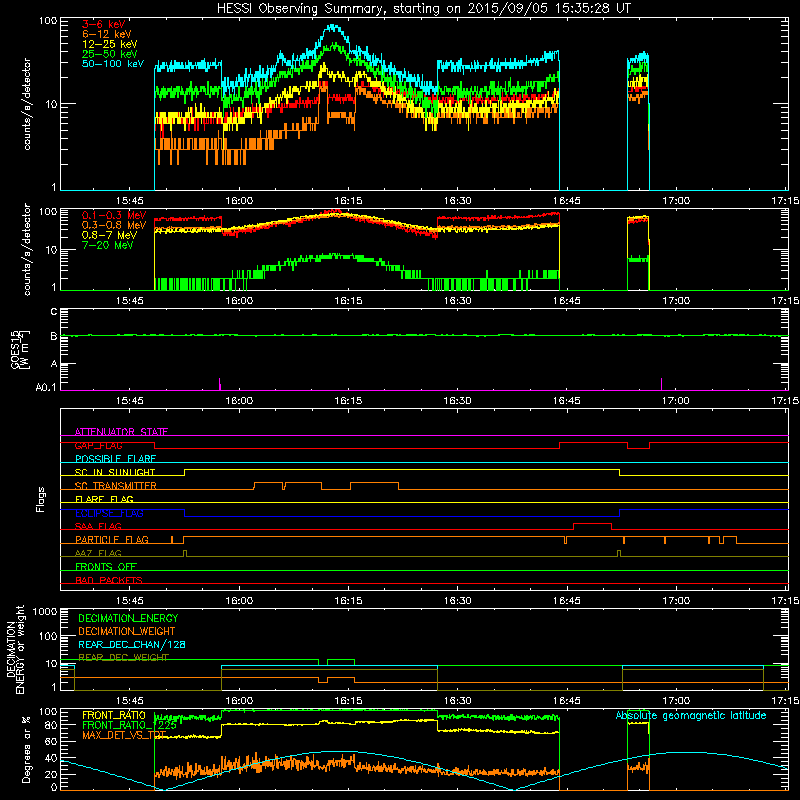Select the 0.1-0.3 MeV legend label
The image size is (800, 800).
(x=114, y=215)
